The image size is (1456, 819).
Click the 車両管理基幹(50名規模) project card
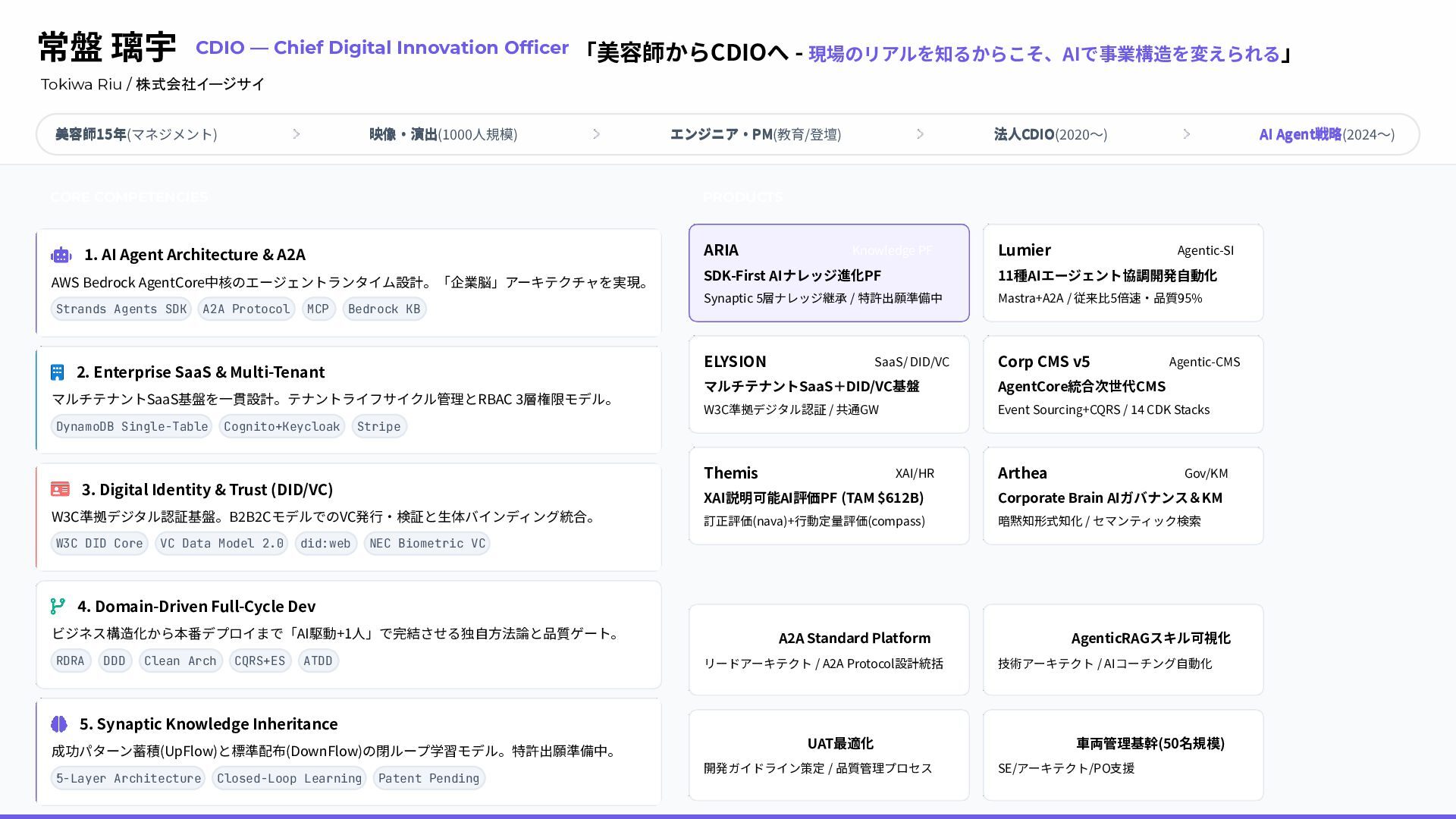[1122, 755]
